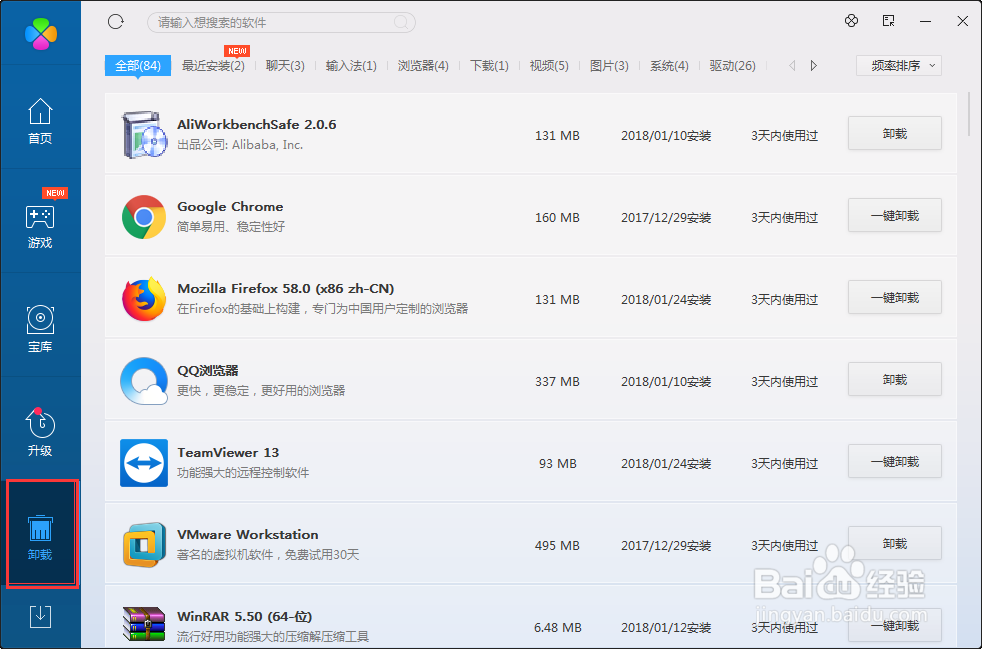
Task: Click the 337 MB size value
Action: coord(557,382)
